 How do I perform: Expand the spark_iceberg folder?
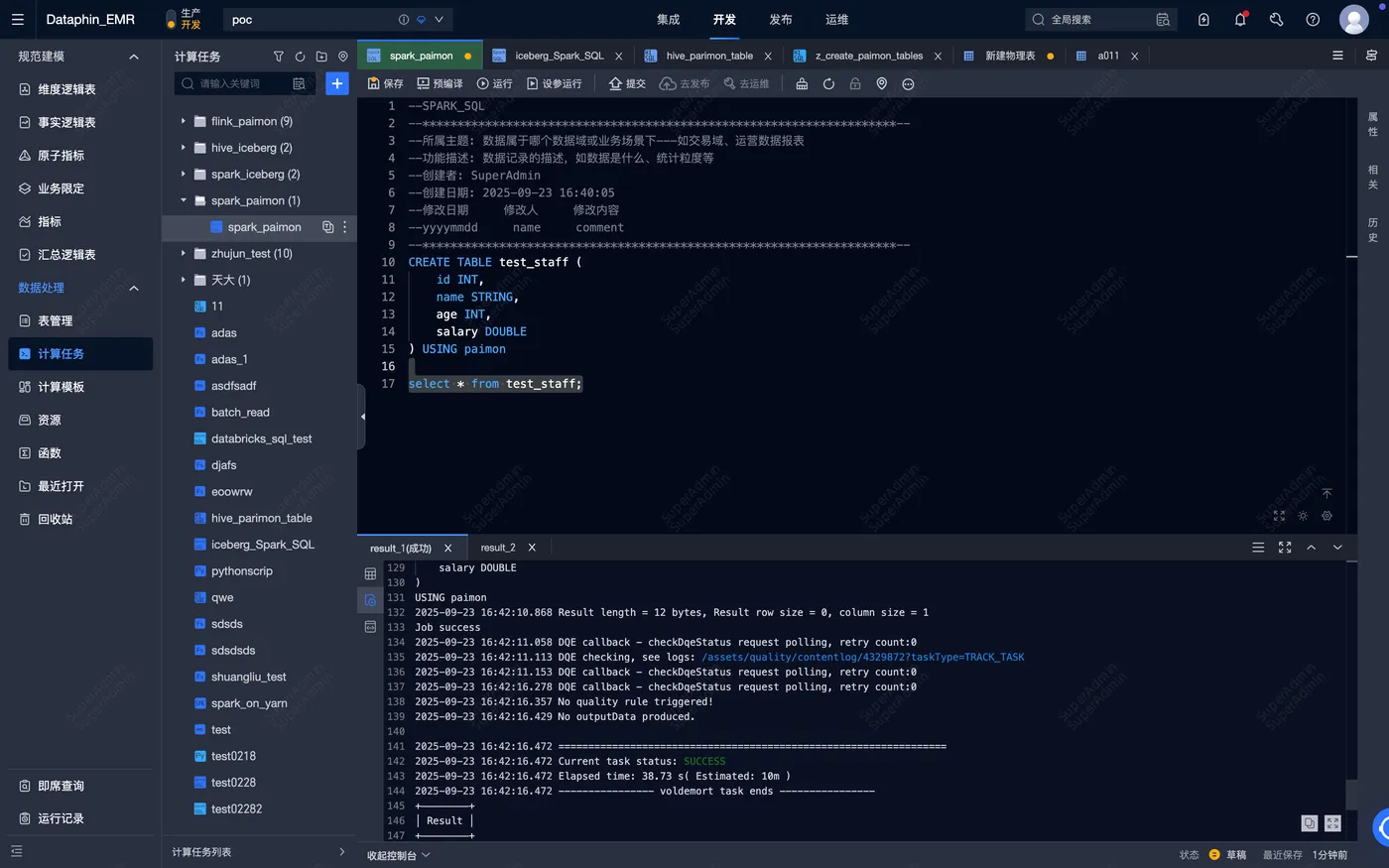click(x=184, y=174)
